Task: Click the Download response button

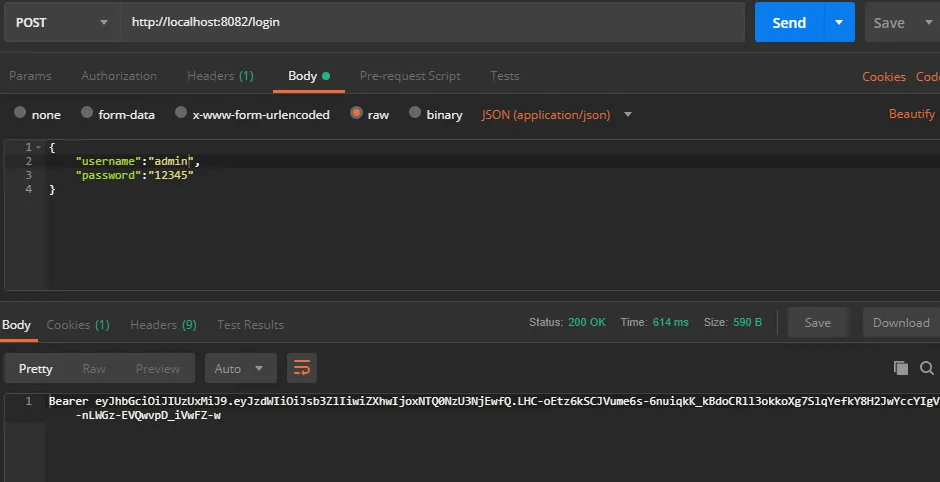Action: click(900, 323)
